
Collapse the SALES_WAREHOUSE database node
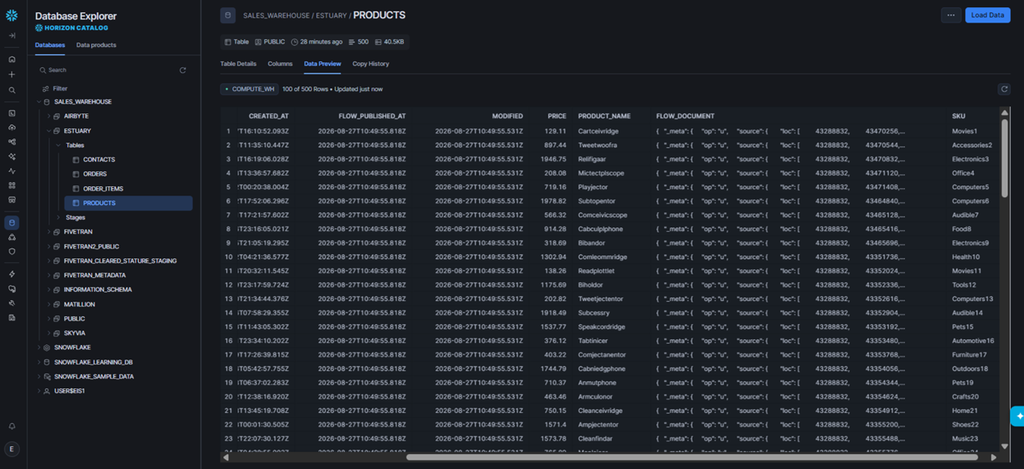click(39, 102)
